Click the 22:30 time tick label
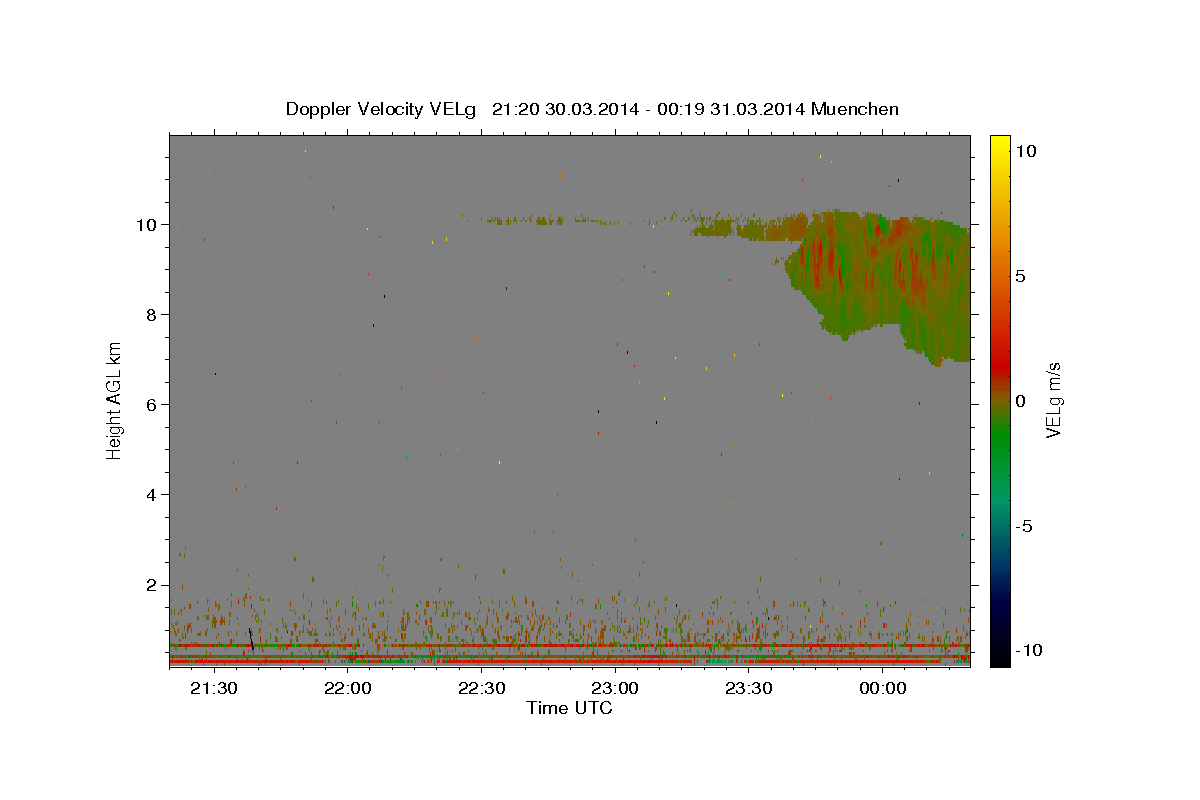Screen dimensions: 1200x800 (x=481, y=688)
